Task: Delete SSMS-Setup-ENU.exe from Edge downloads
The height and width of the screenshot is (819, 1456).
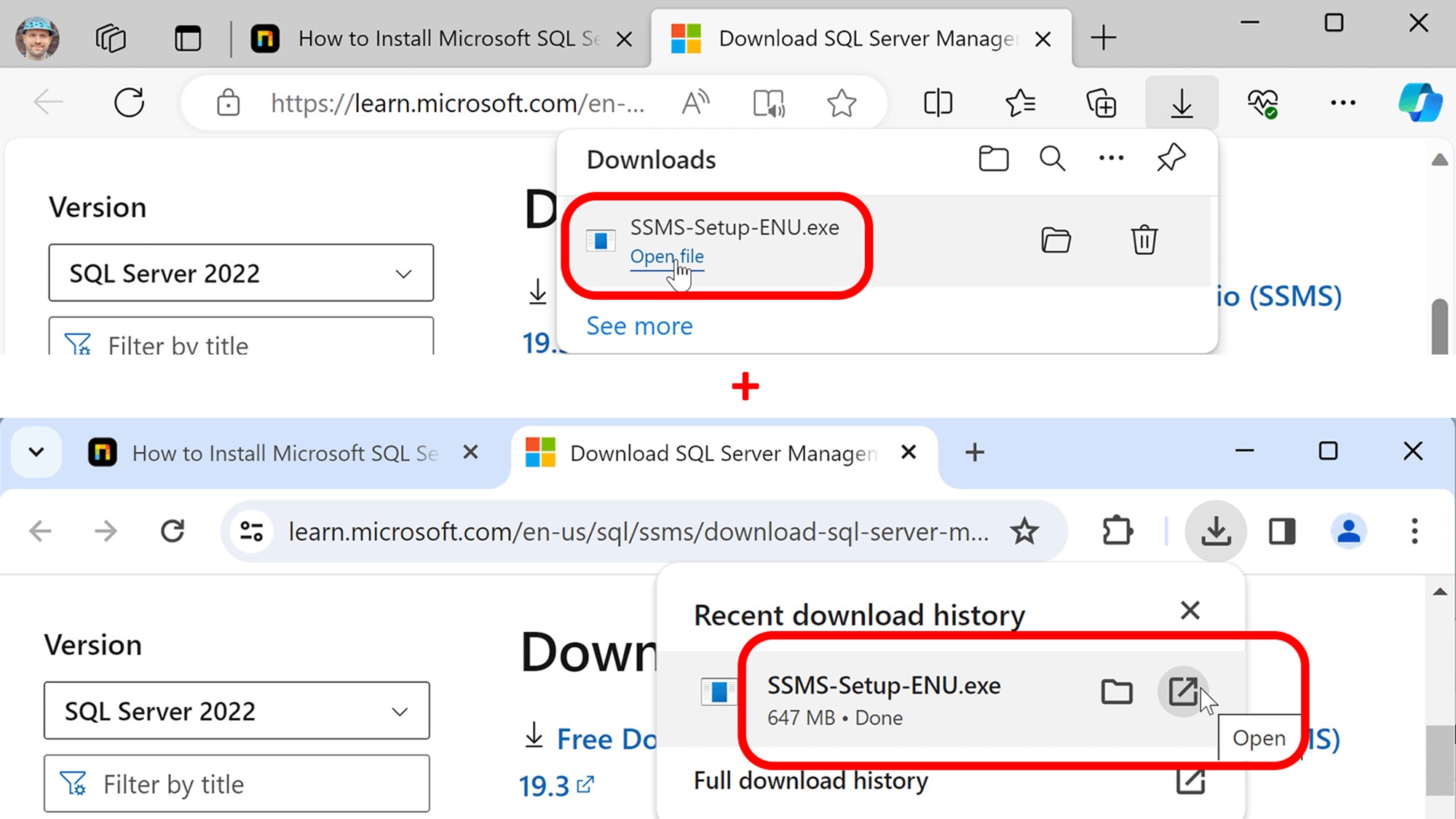Action: point(1144,240)
